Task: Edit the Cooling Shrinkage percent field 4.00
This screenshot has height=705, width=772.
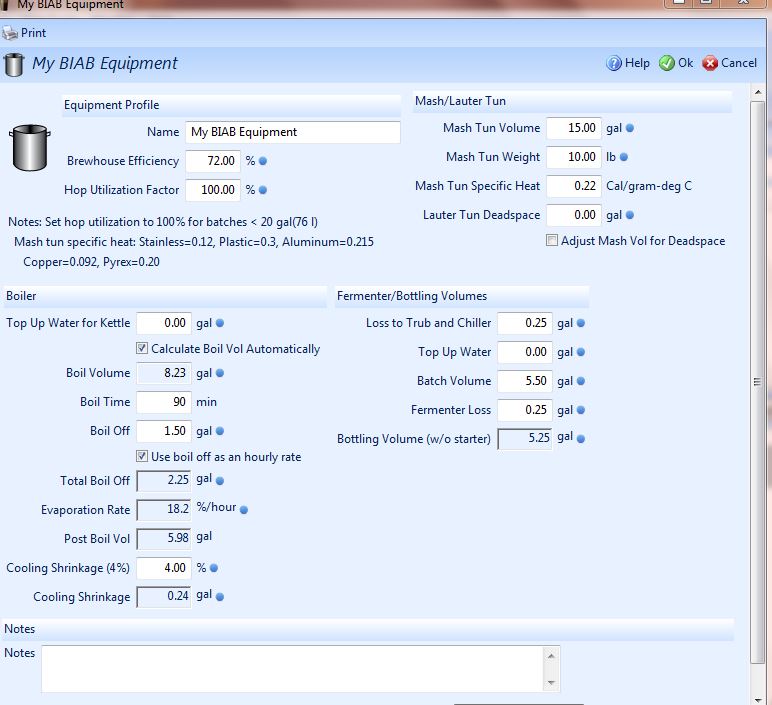Action: click(x=164, y=568)
